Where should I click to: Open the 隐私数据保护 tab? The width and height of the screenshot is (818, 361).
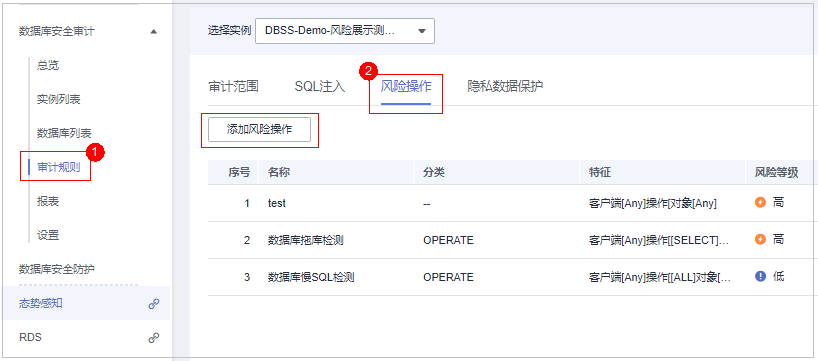(505, 87)
